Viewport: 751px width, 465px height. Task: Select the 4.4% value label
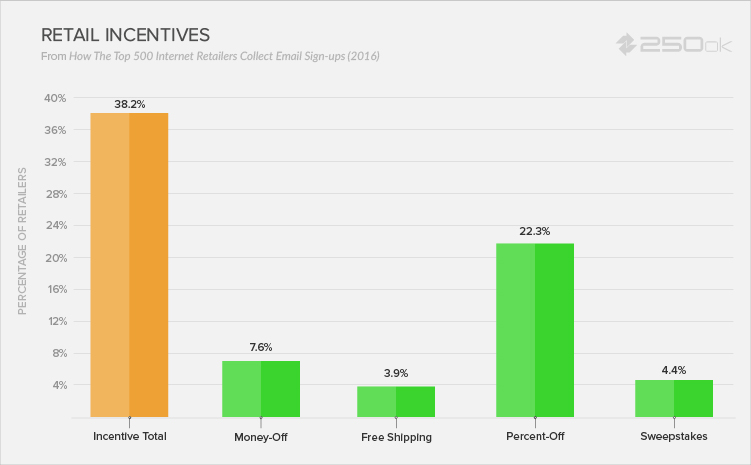674,368
